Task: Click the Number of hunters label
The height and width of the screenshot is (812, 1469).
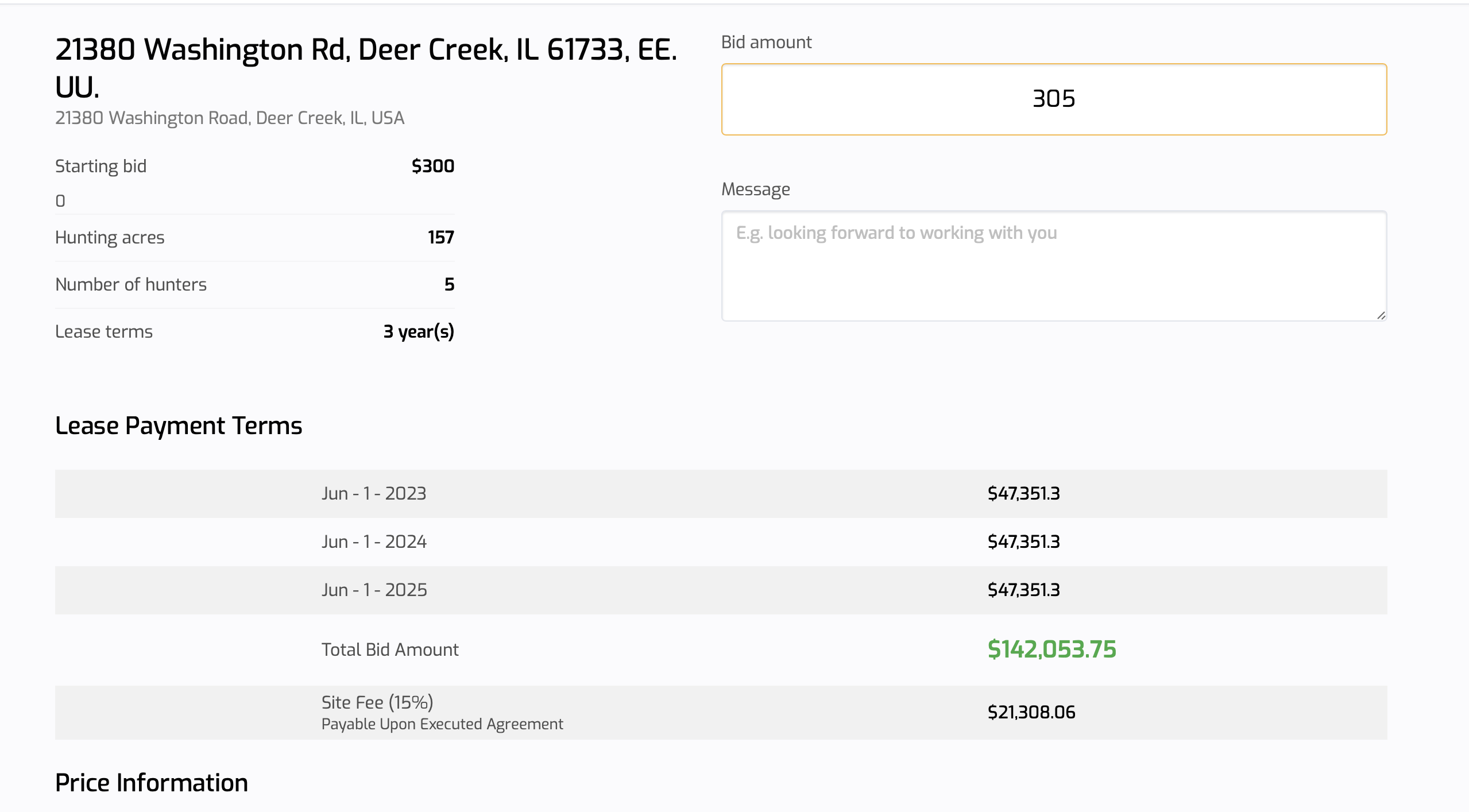Action: click(x=131, y=284)
